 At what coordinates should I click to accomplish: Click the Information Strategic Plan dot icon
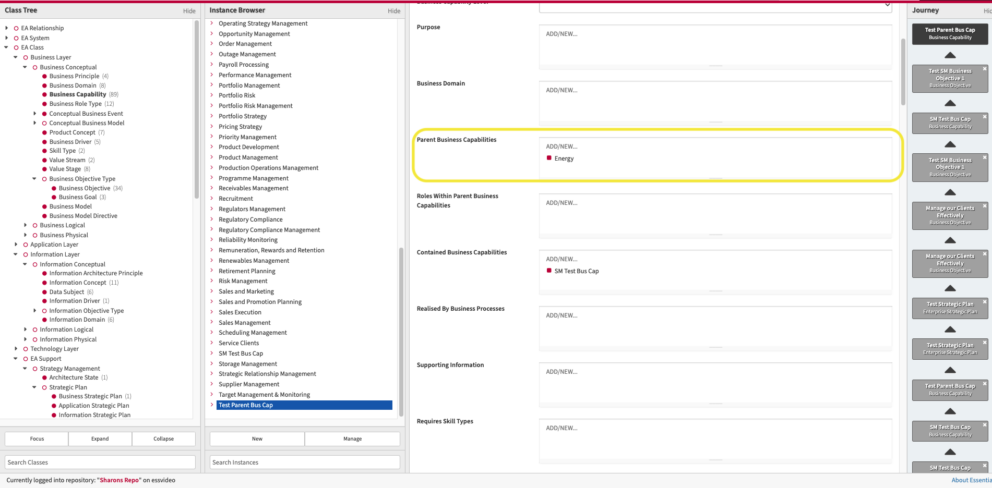pyautogui.click(x=54, y=415)
